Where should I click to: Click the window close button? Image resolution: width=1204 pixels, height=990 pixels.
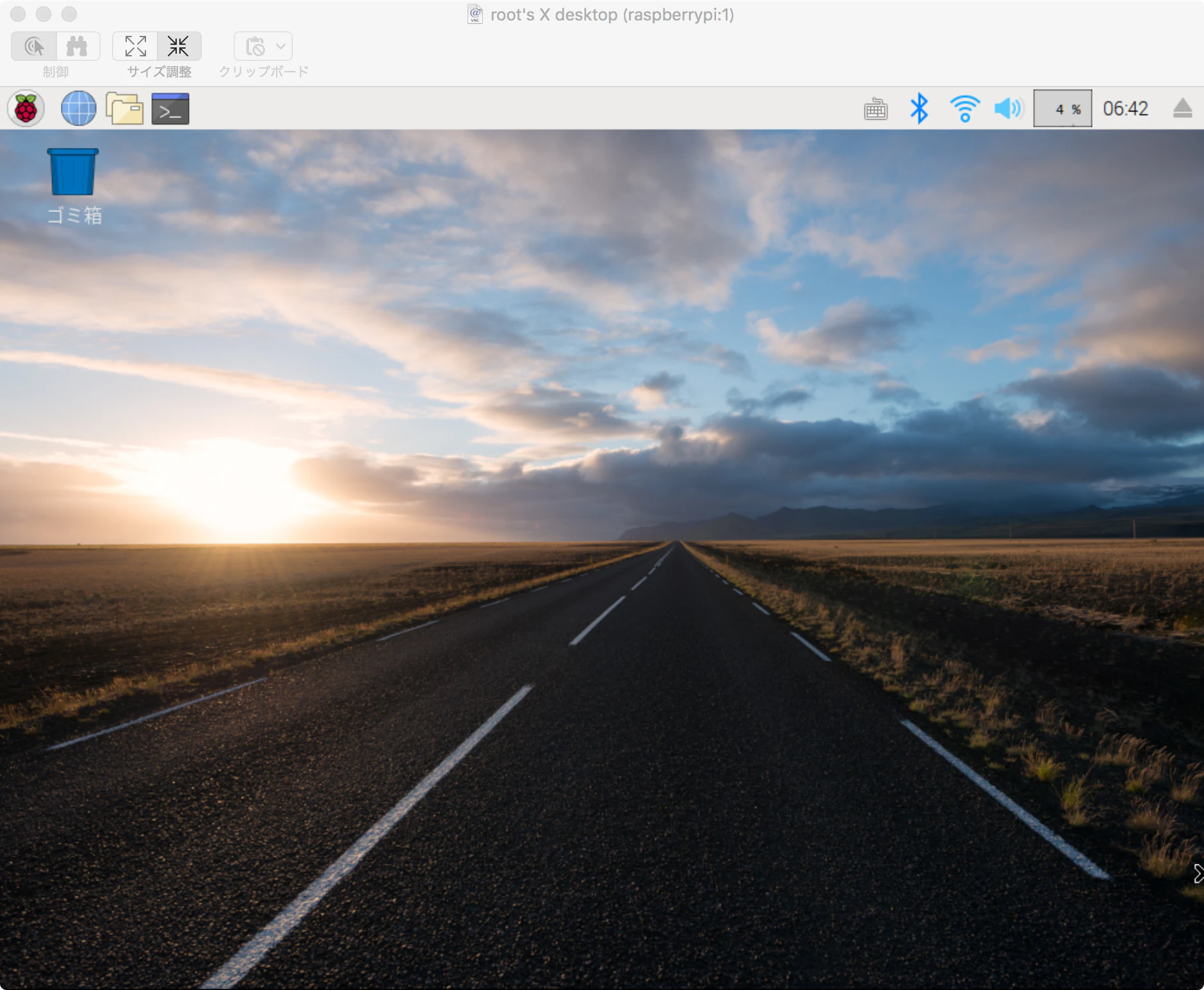coord(18,14)
